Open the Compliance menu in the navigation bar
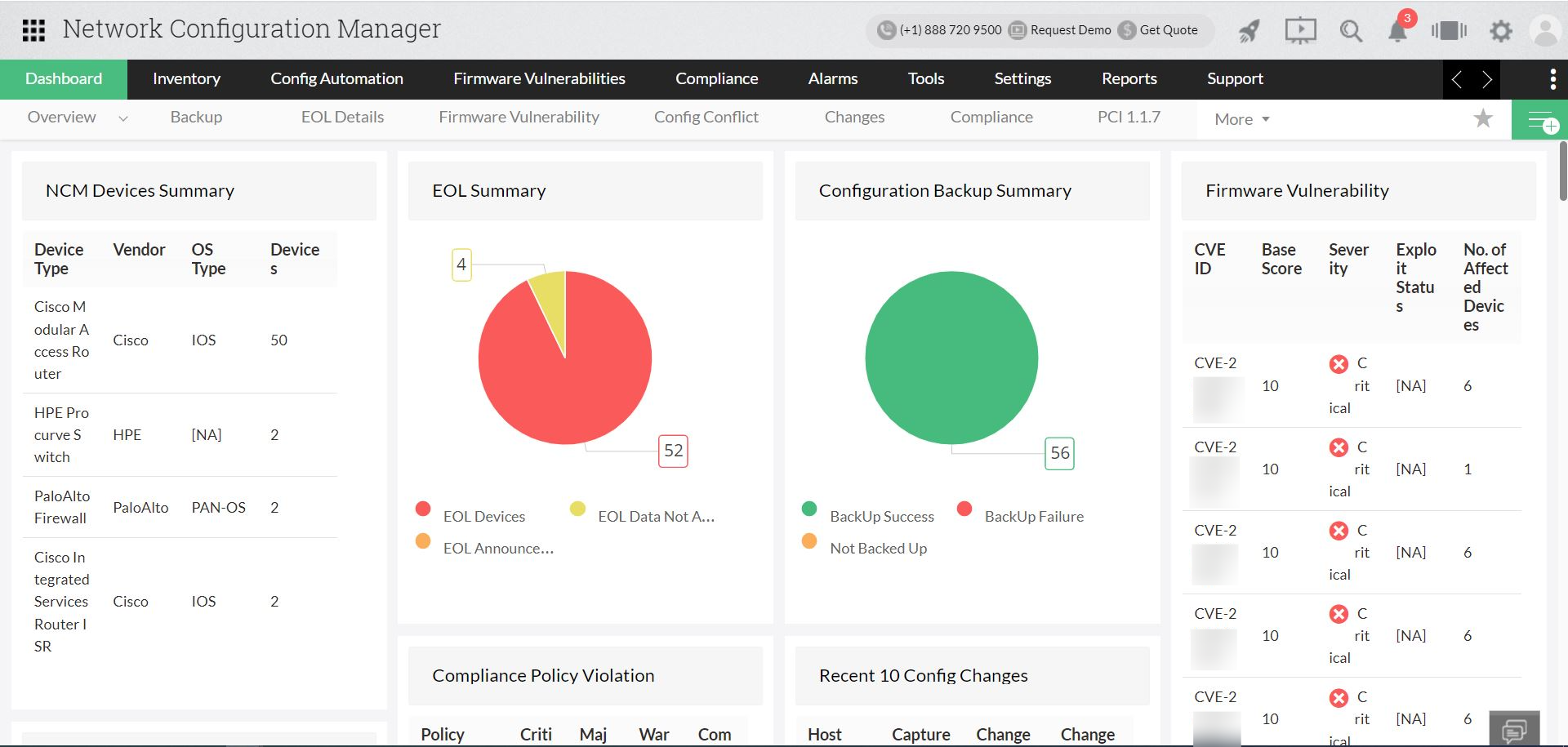The image size is (1568, 747). 716,78
